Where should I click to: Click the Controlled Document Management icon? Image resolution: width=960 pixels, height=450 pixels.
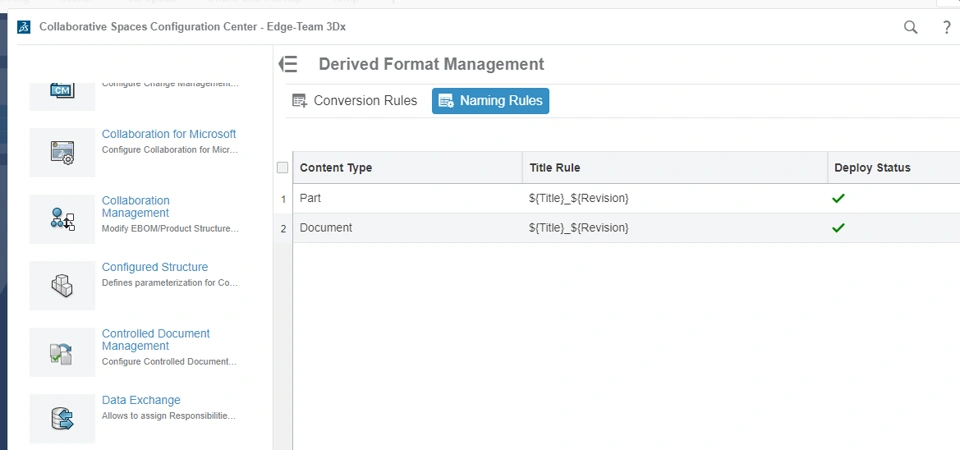[x=62, y=352]
